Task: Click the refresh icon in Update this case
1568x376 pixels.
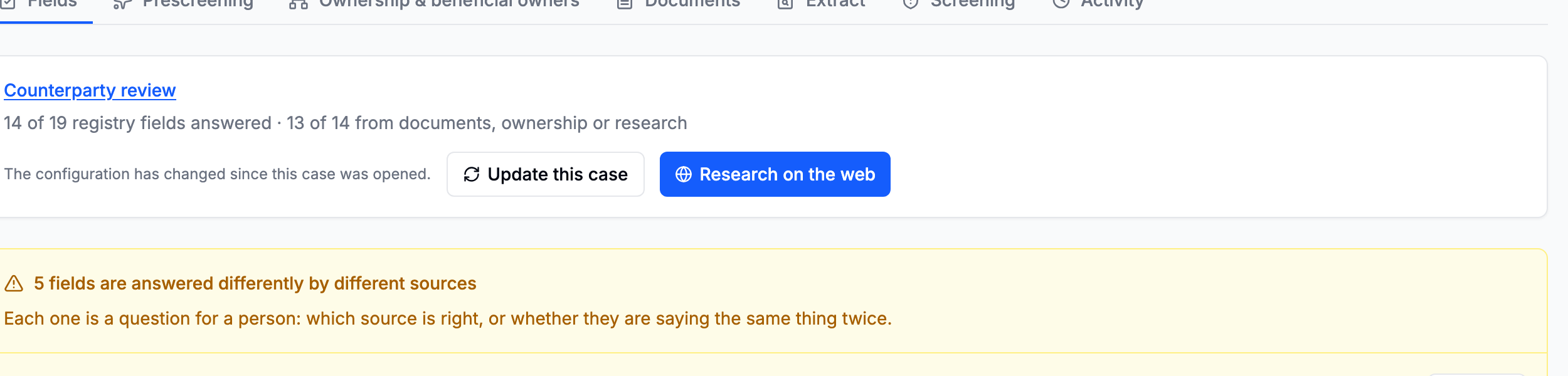Action: pyautogui.click(x=472, y=174)
